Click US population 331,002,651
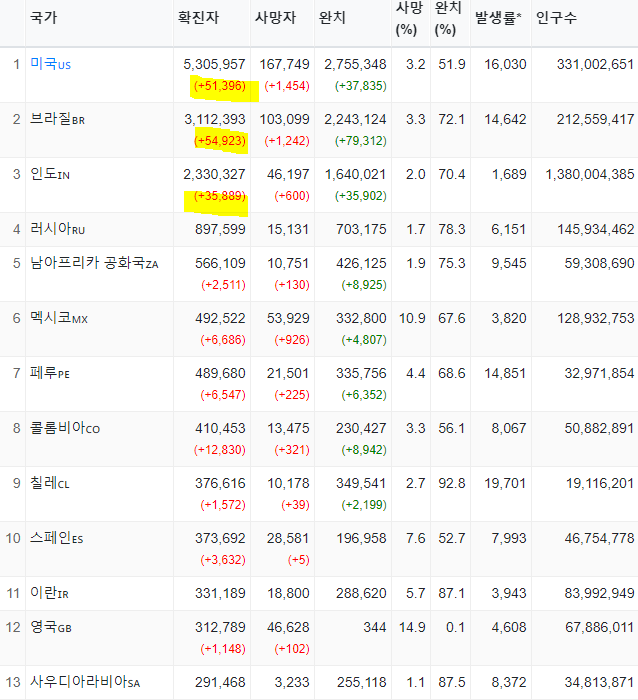Viewport: 638px width, 700px height. (595, 64)
